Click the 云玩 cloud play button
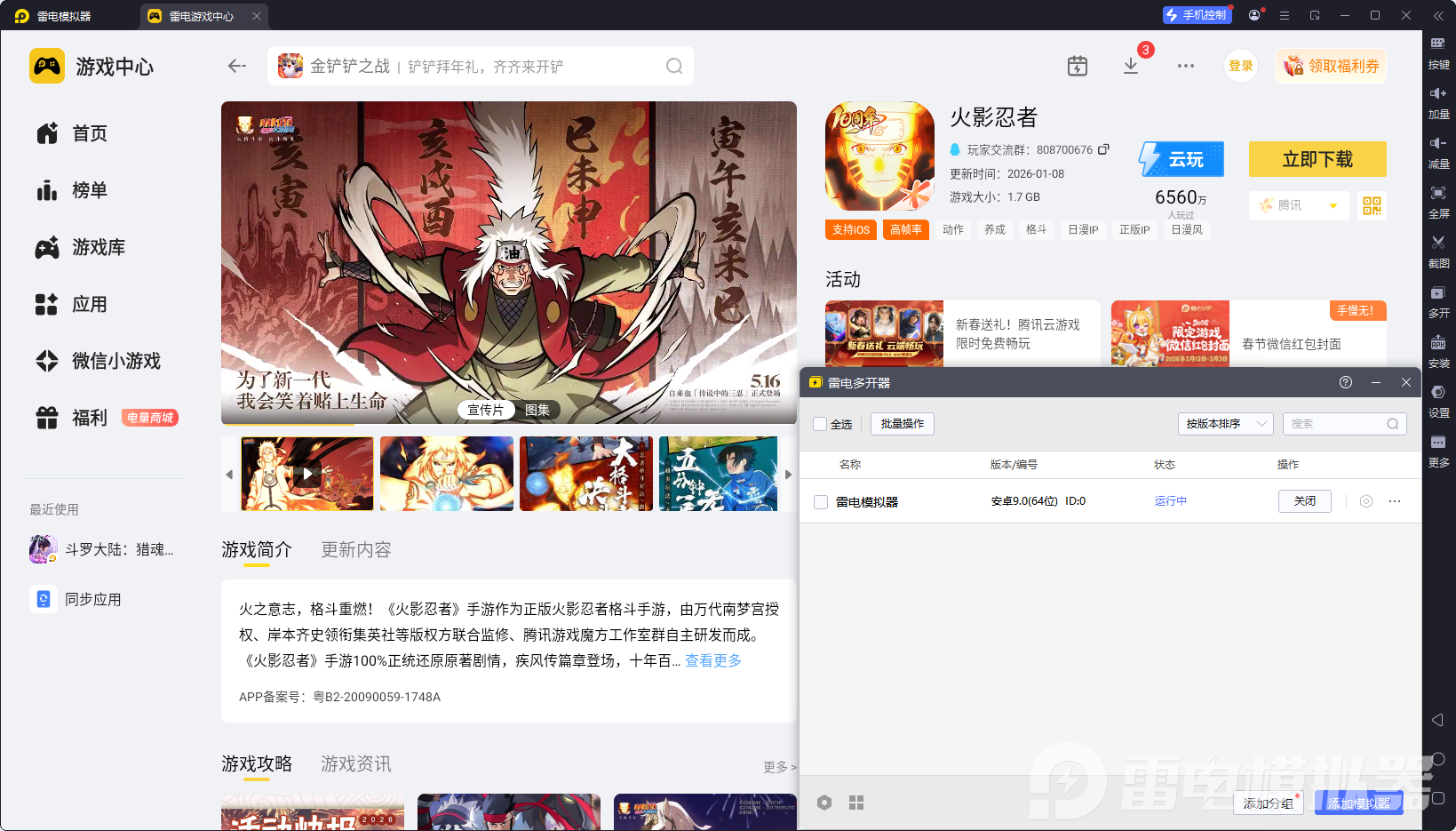1456x831 pixels. 1182,159
